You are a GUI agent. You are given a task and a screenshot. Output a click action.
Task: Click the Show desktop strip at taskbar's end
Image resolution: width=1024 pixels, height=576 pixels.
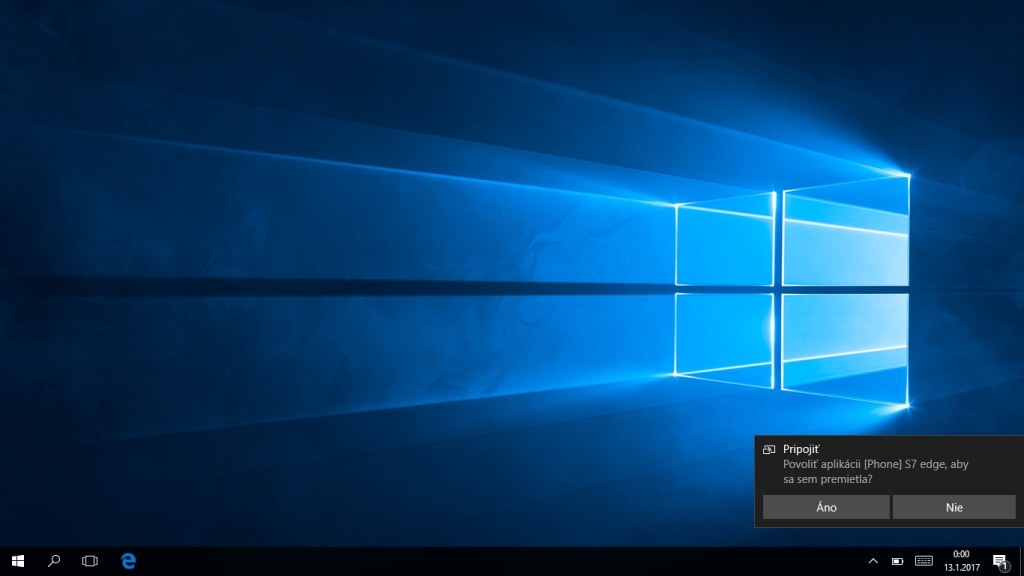(x=1021, y=561)
